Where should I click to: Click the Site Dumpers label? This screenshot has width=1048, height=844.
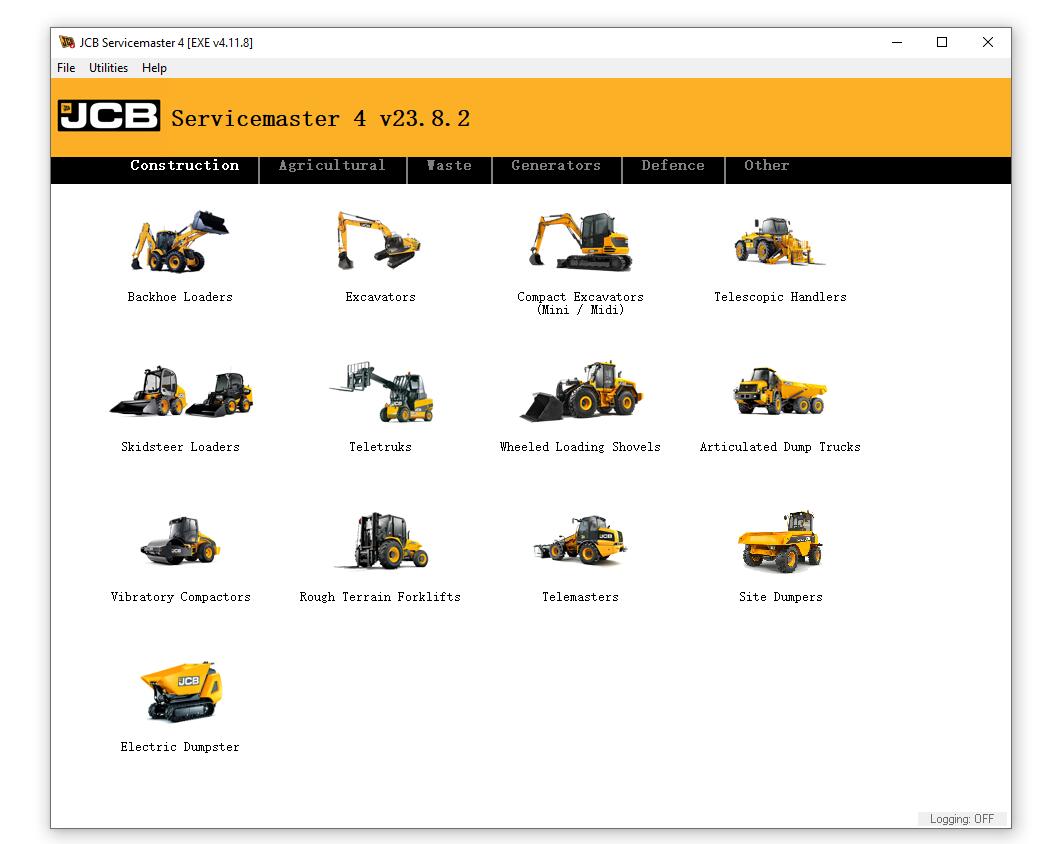coord(781,597)
